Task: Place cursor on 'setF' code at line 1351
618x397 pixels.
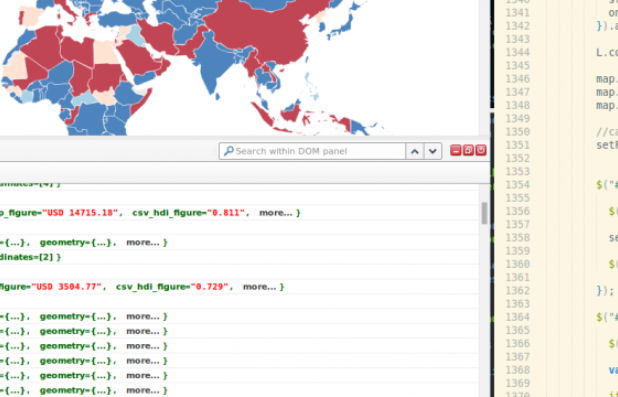Action: coord(607,145)
